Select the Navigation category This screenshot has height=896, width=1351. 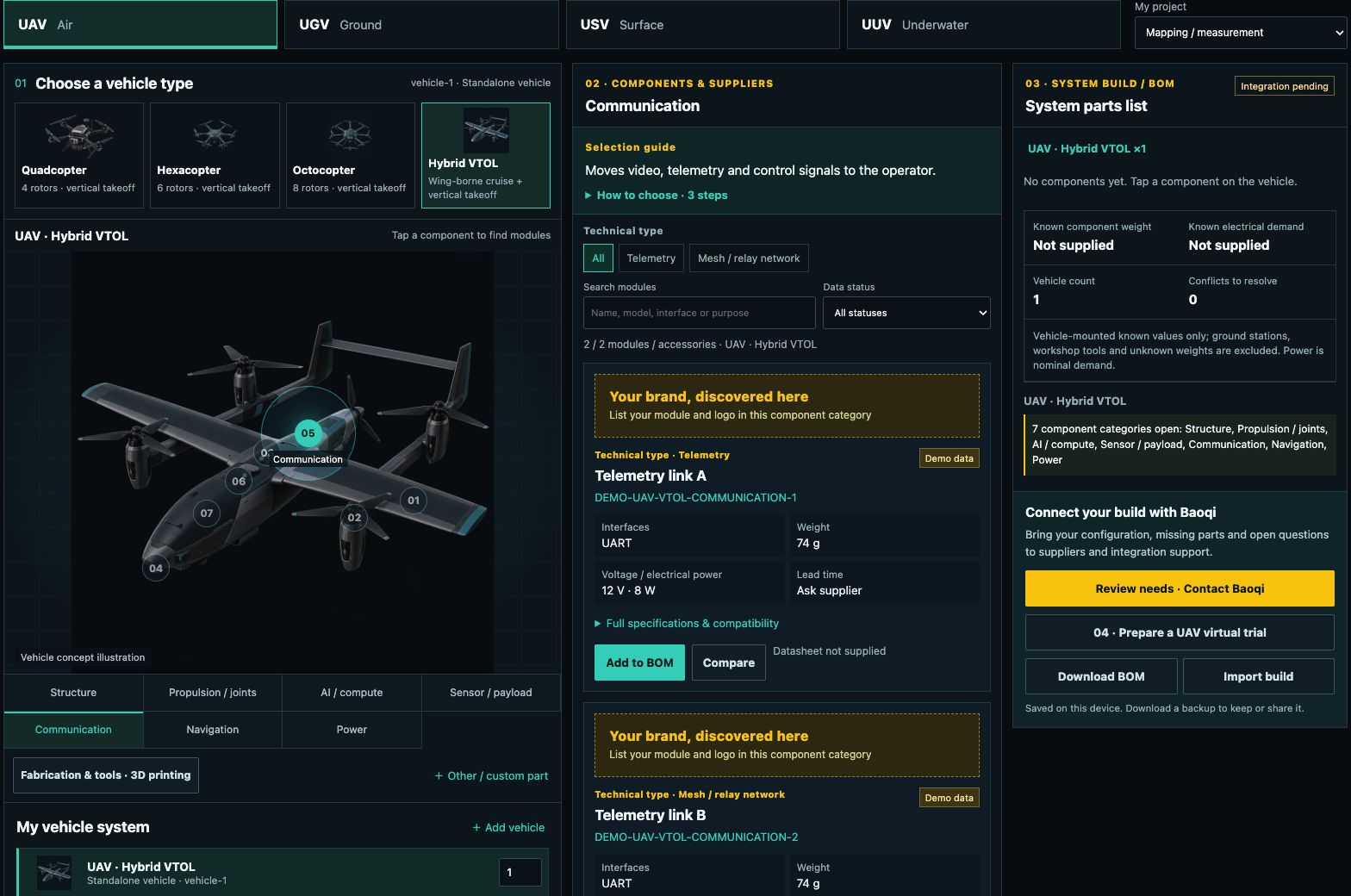pyautogui.click(x=213, y=730)
